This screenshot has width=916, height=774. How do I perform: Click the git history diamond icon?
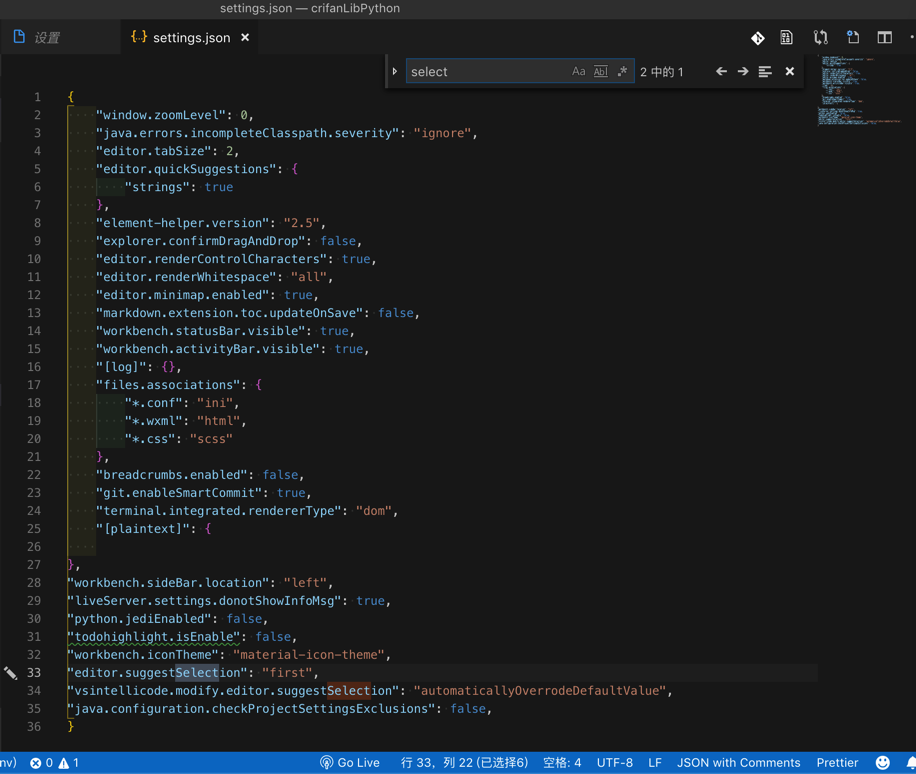pos(758,38)
